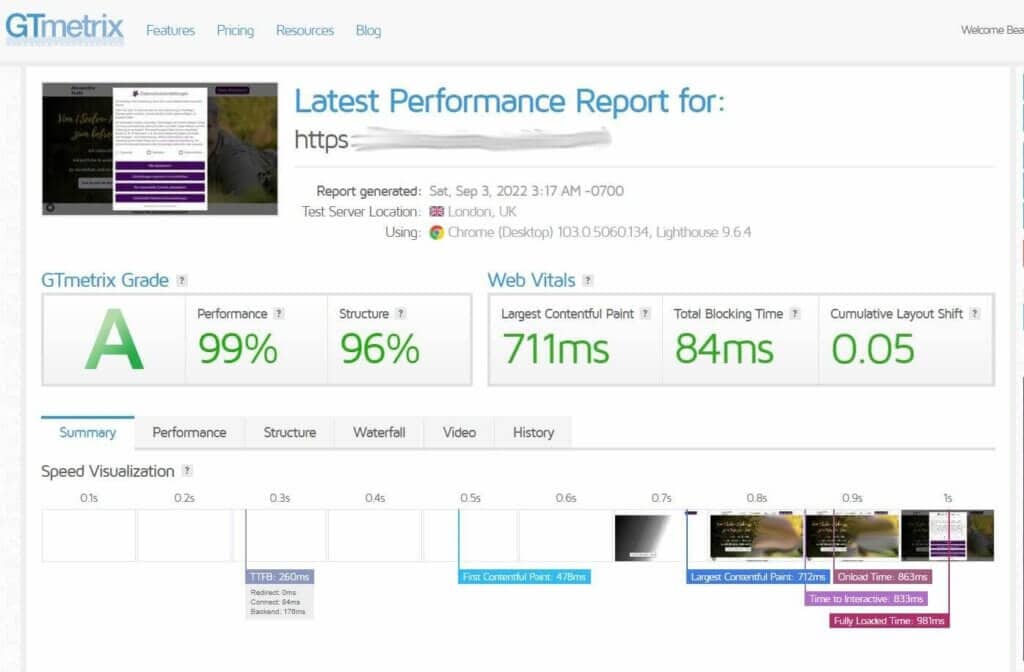Viewport: 1024px width, 672px height.
Task: Open the Pricing page
Action: pos(235,31)
